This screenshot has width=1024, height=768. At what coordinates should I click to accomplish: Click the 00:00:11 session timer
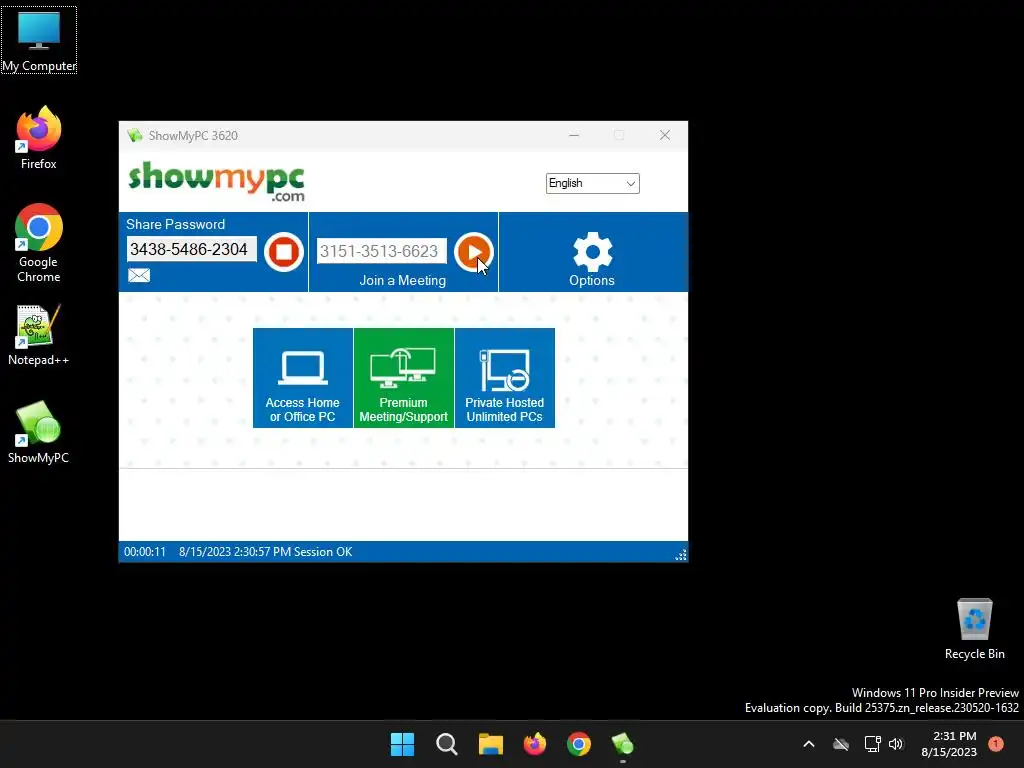[x=144, y=552]
